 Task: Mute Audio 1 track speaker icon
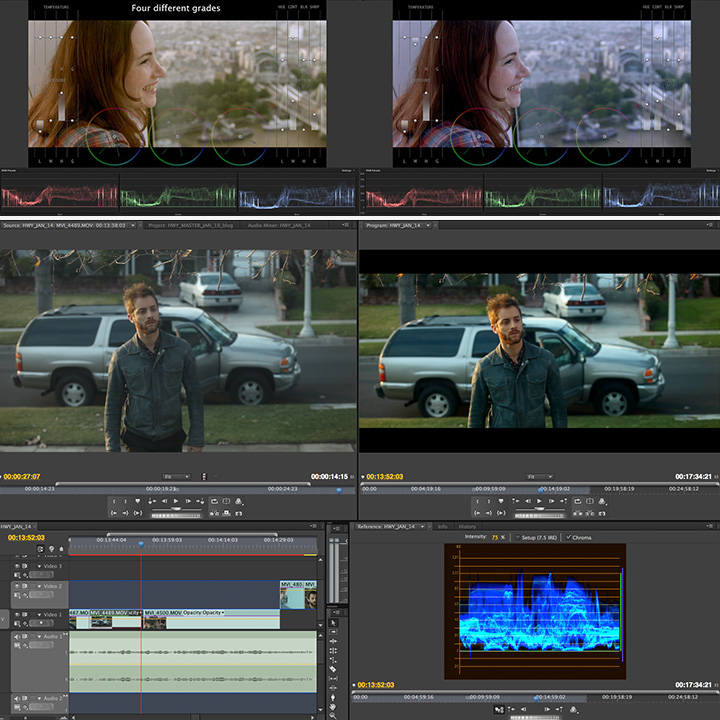click(17, 636)
